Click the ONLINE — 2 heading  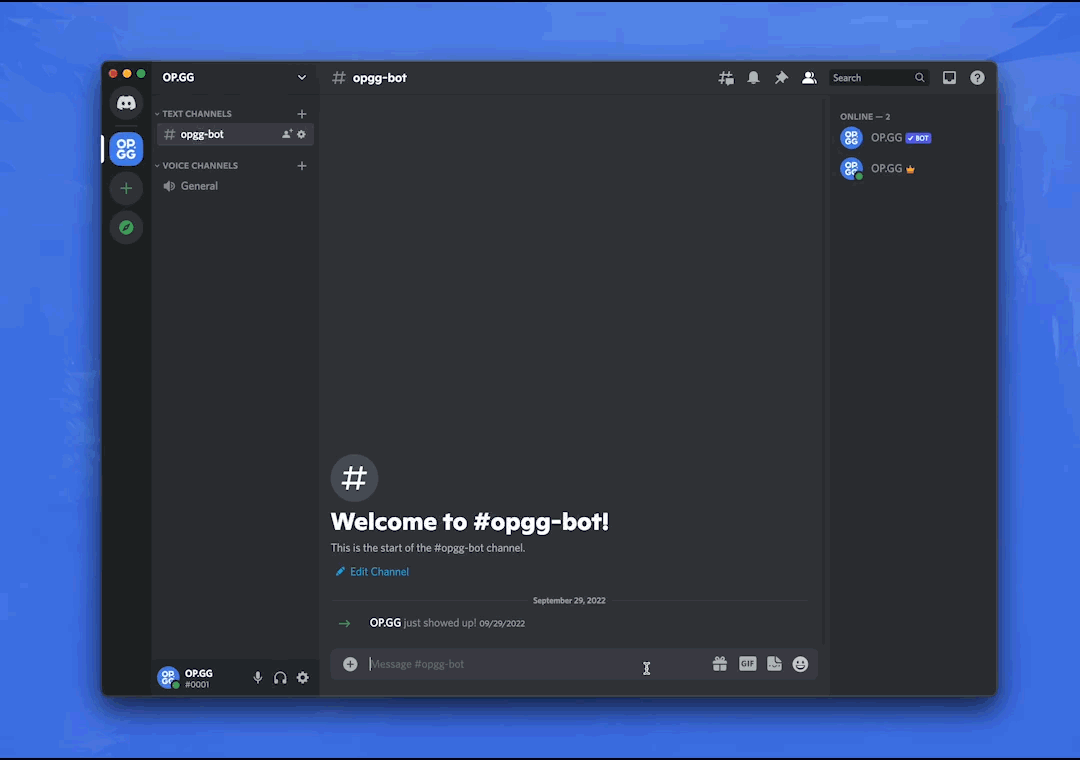click(865, 116)
